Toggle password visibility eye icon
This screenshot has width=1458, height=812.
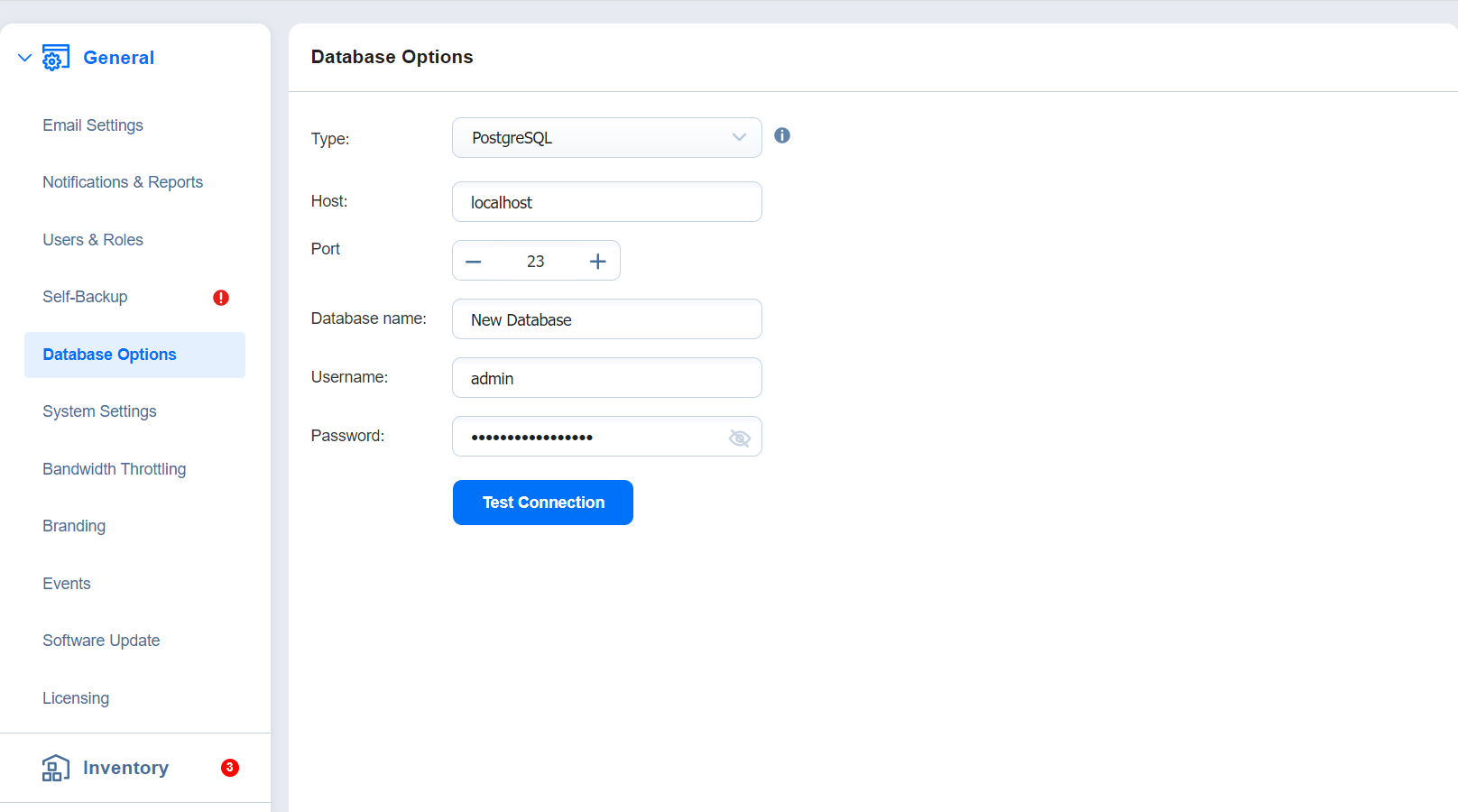point(739,438)
